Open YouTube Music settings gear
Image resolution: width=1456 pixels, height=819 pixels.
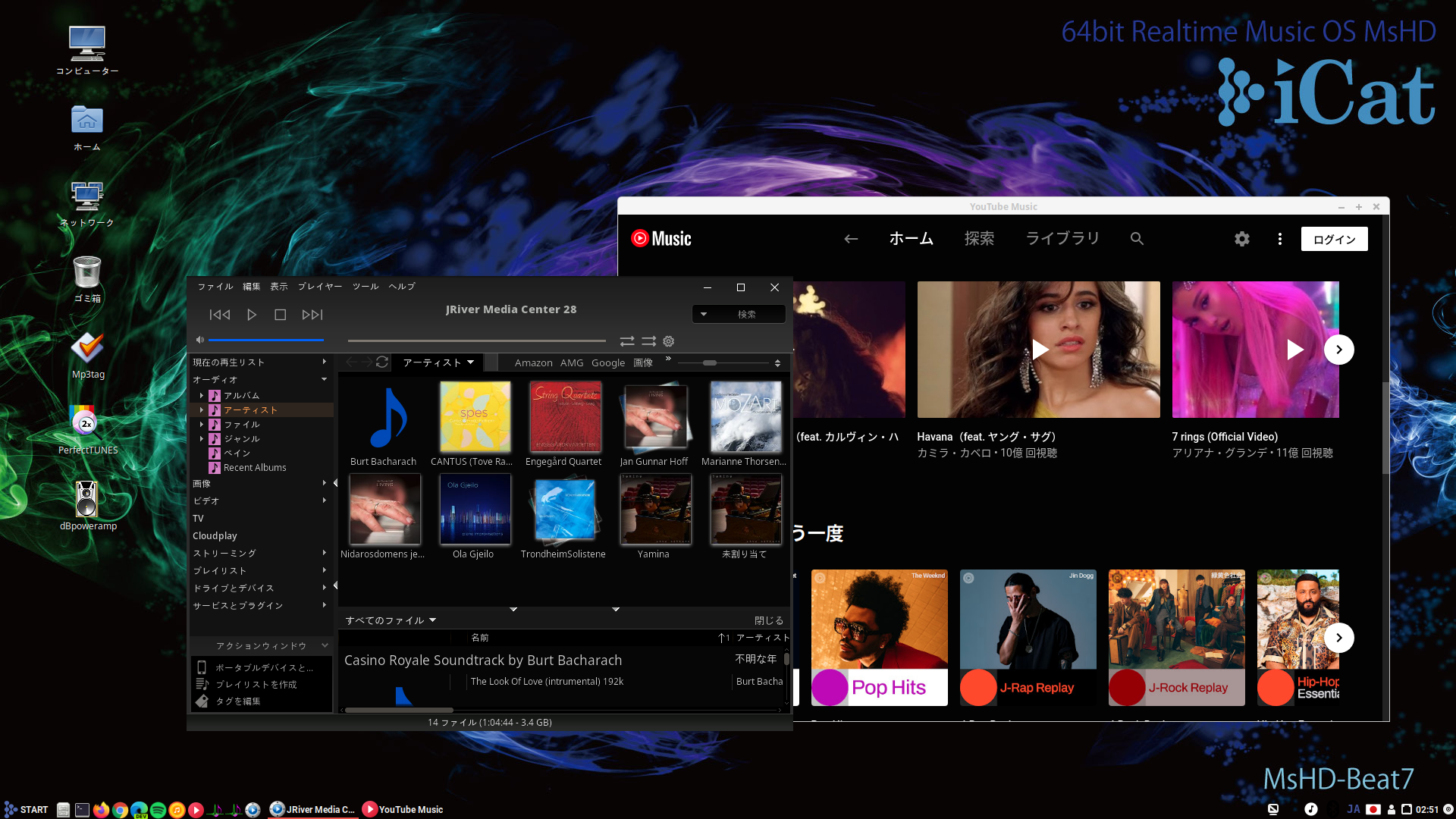point(1241,239)
